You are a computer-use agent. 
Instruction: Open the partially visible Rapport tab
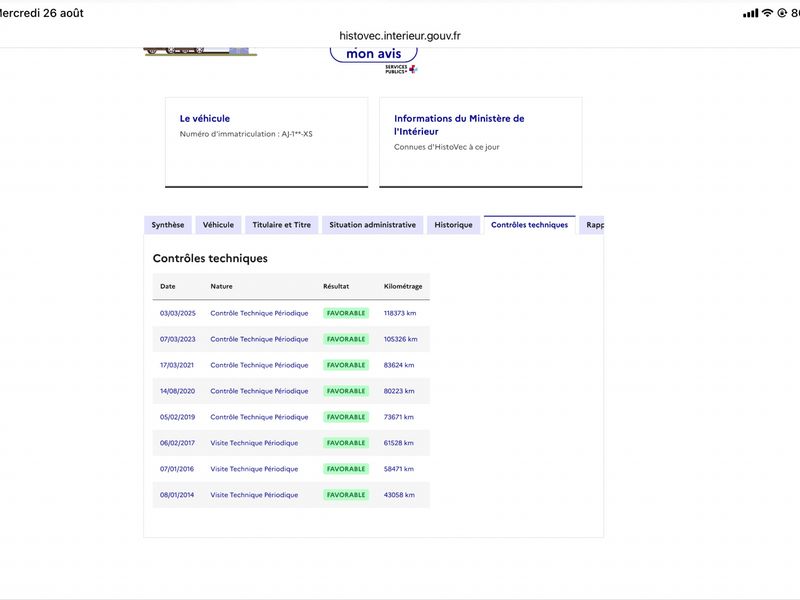pyautogui.click(x=592, y=225)
